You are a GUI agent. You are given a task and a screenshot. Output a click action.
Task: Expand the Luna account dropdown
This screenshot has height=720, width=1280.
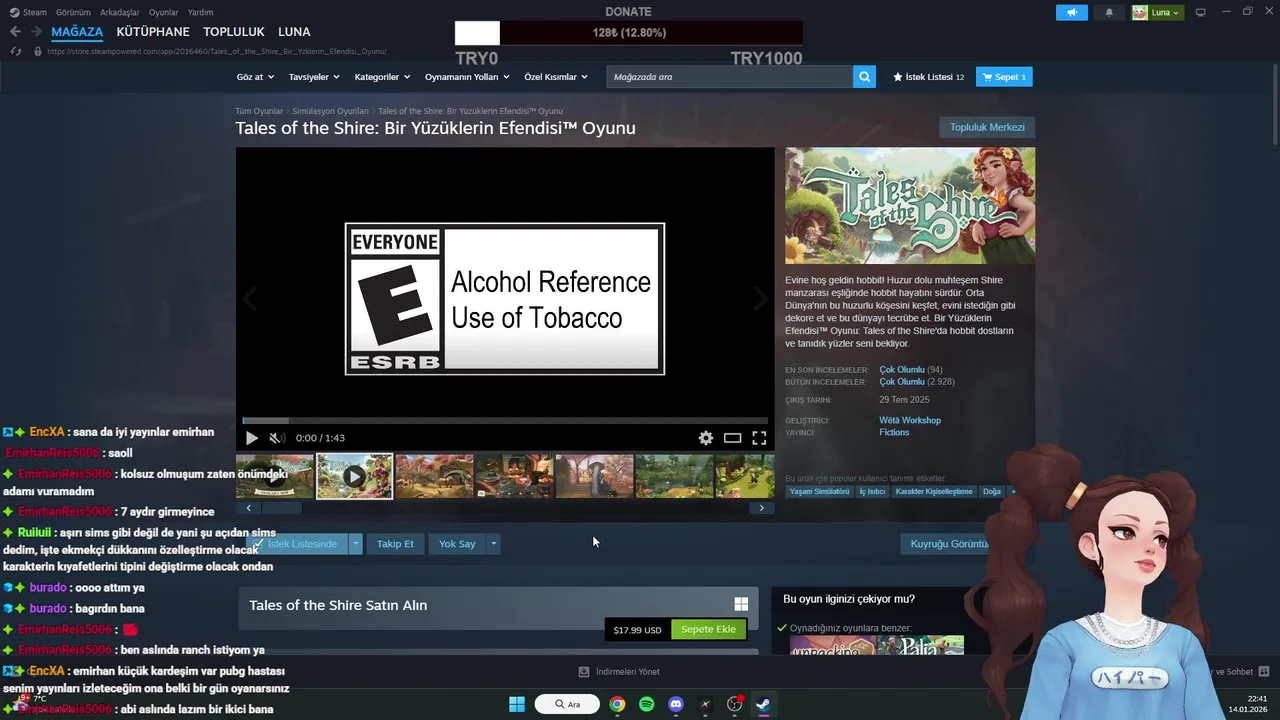pyautogui.click(x=1157, y=12)
